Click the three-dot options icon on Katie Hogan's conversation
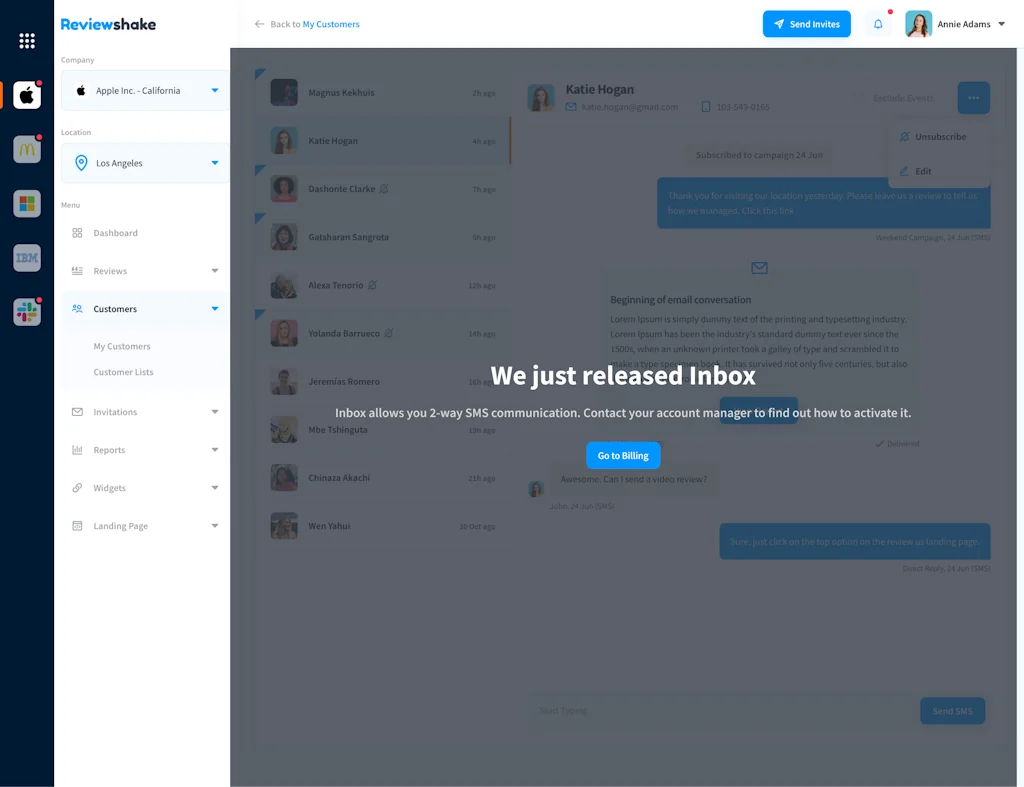Viewport: 1024px width, 787px height. tap(972, 97)
